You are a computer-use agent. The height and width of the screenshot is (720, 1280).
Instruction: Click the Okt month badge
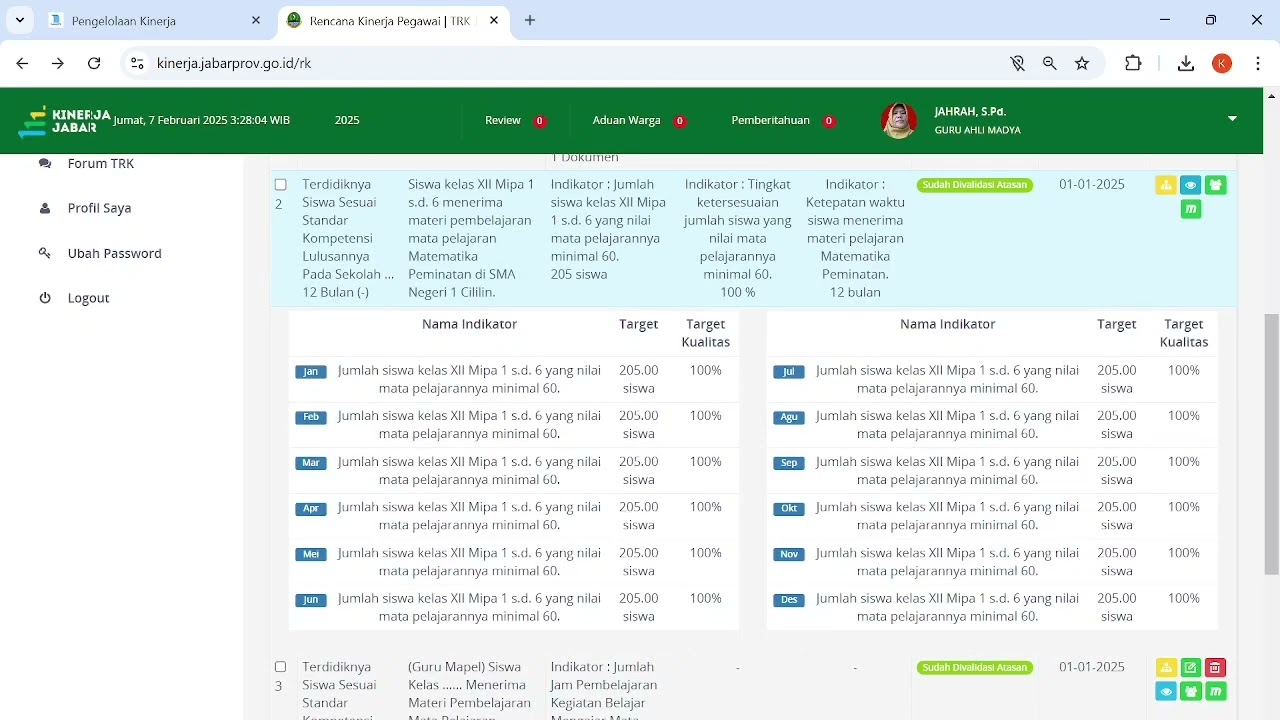(x=789, y=509)
